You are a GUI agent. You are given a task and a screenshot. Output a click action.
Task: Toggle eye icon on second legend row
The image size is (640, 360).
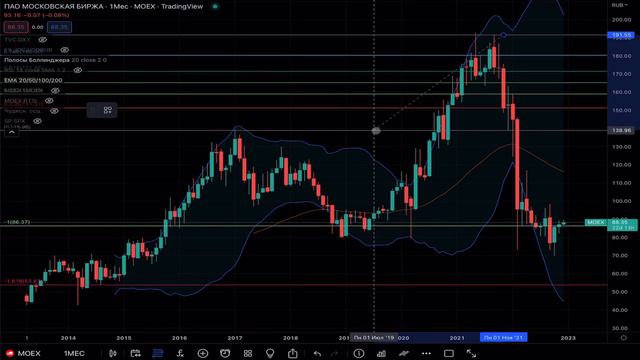[x=64, y=50]
